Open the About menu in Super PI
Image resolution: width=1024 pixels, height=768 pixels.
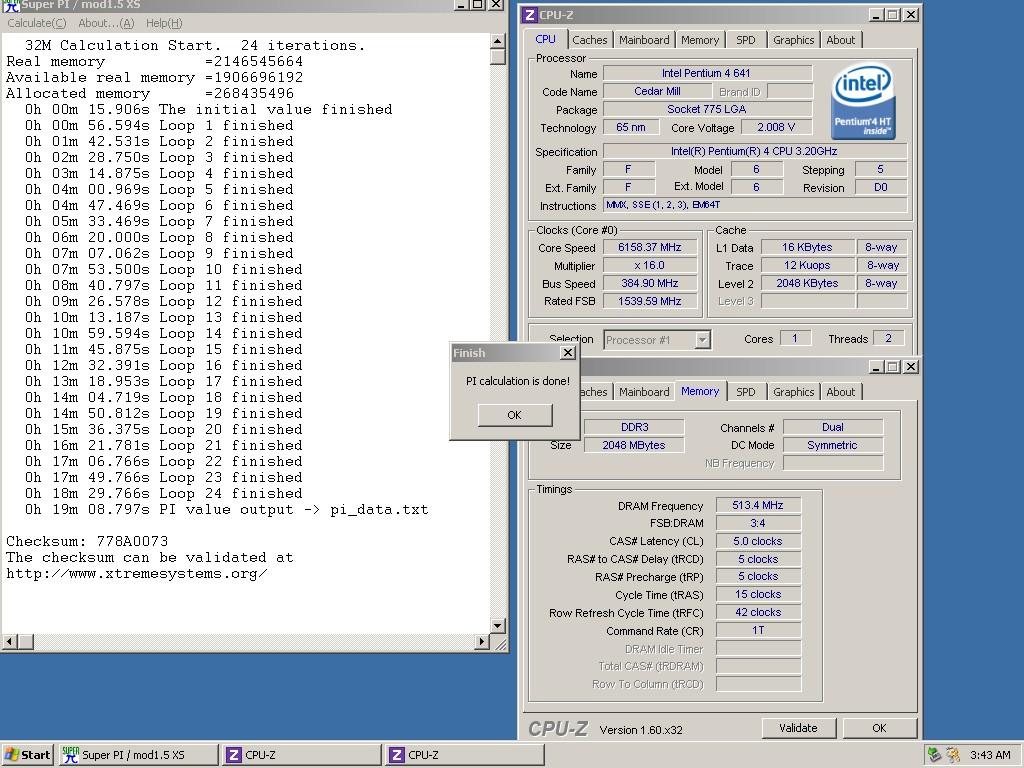(x=106, y=23)
